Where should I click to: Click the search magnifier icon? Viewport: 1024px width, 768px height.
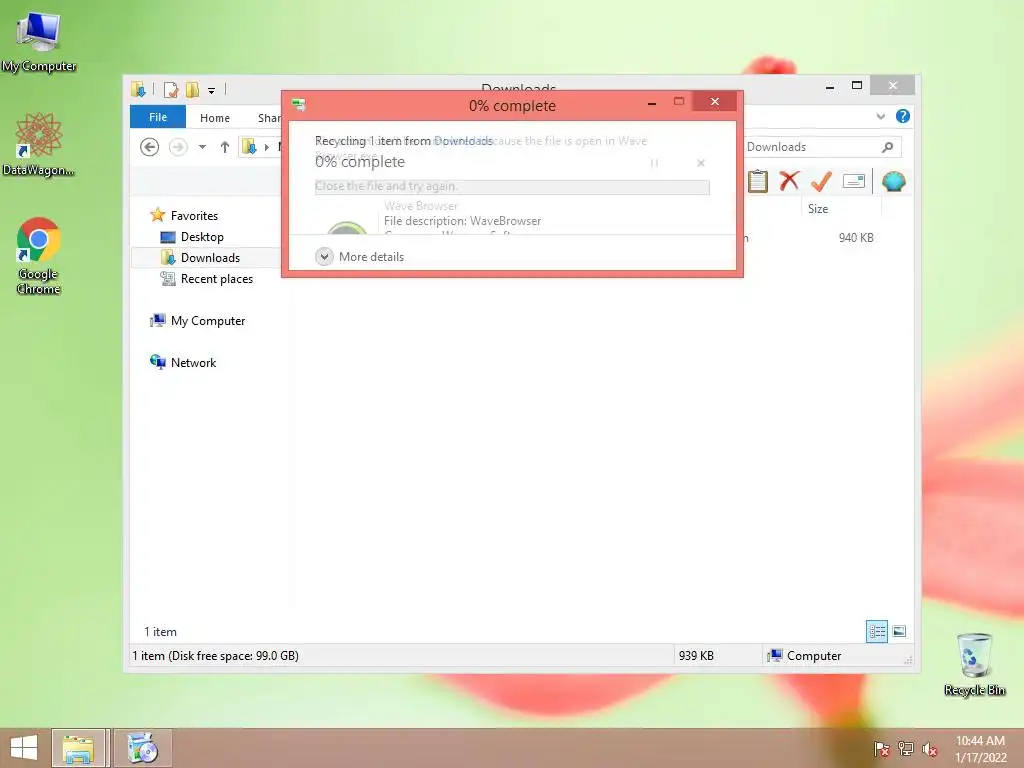(888, 147)
